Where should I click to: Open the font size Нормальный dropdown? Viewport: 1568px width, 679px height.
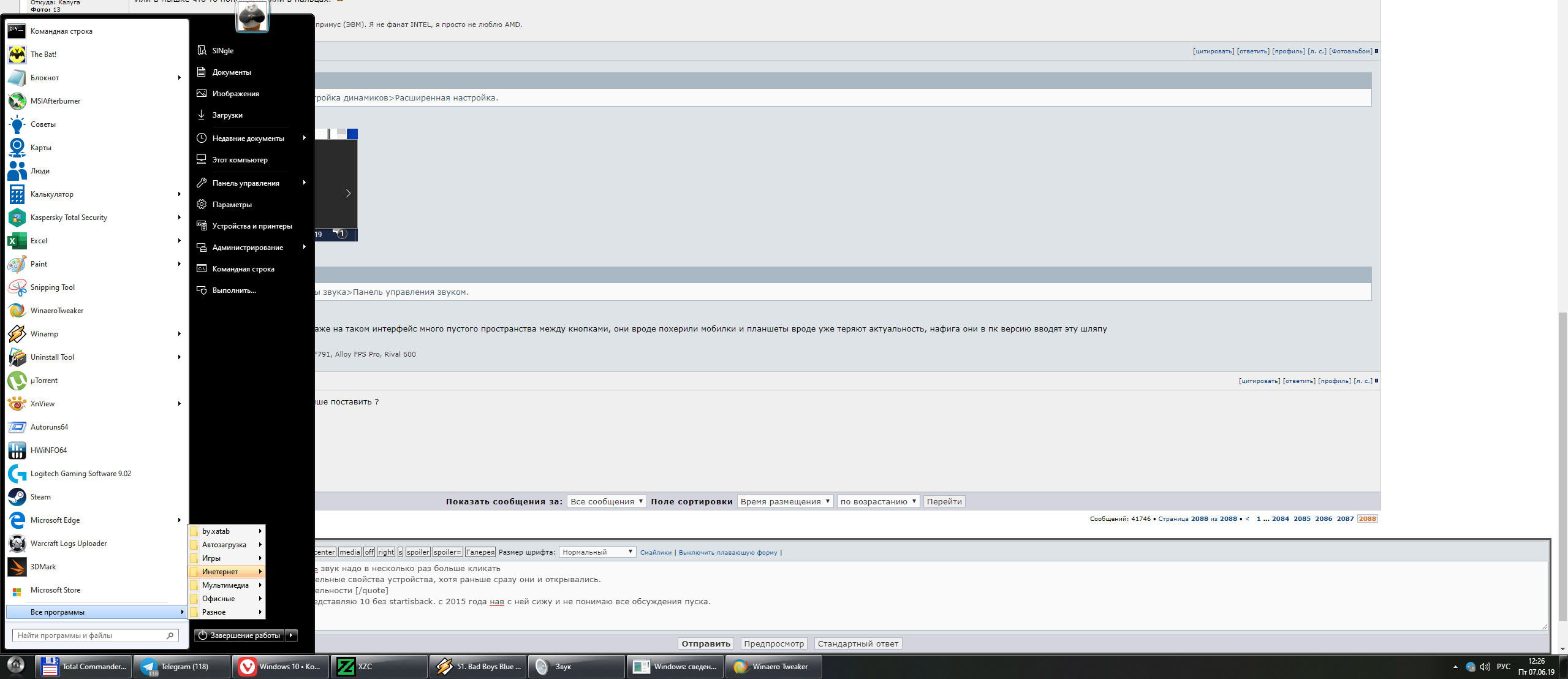pos(597,552)
